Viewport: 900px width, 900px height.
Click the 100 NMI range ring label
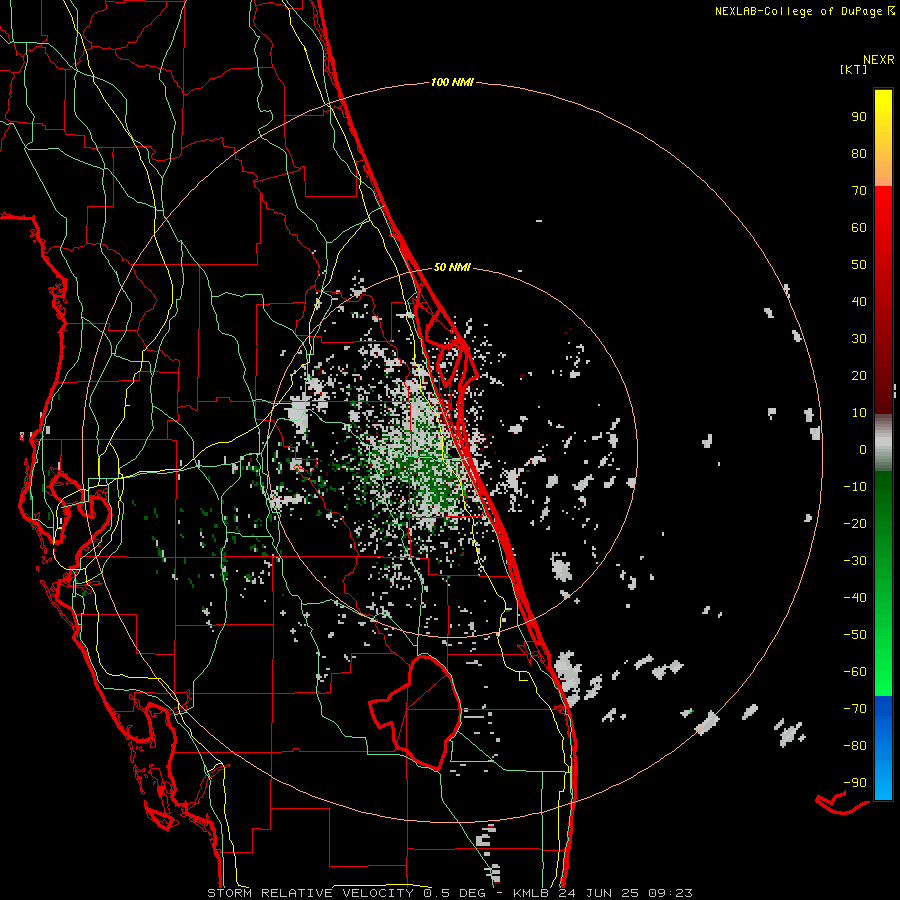coord(452,83)
